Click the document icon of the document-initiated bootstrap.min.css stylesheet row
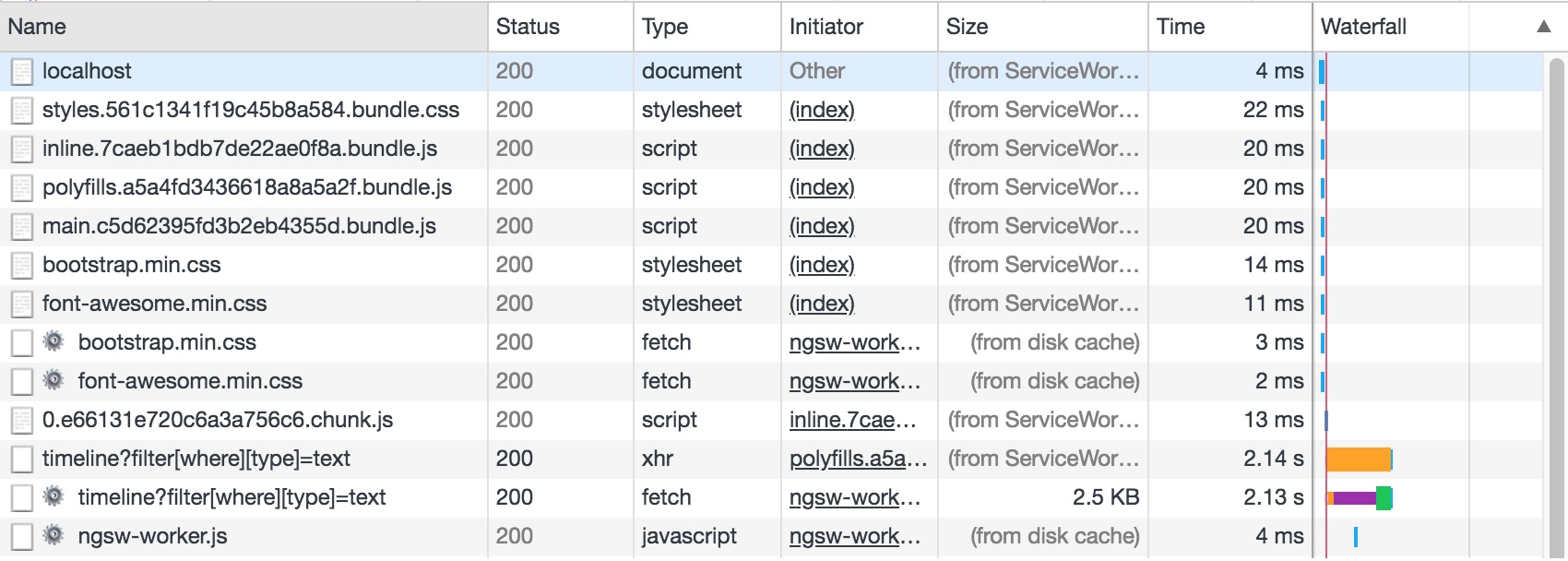 [x=21, y=266]
